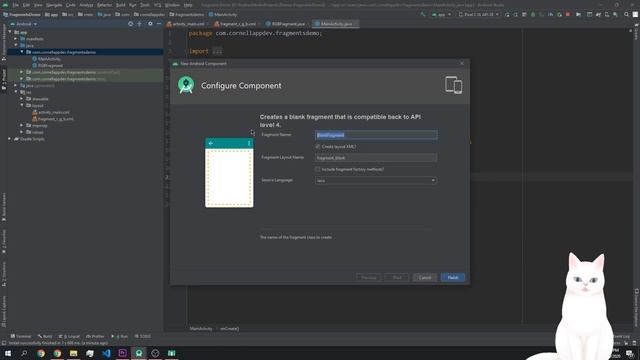
Task: Open the View menu
Action: point(38,5)
